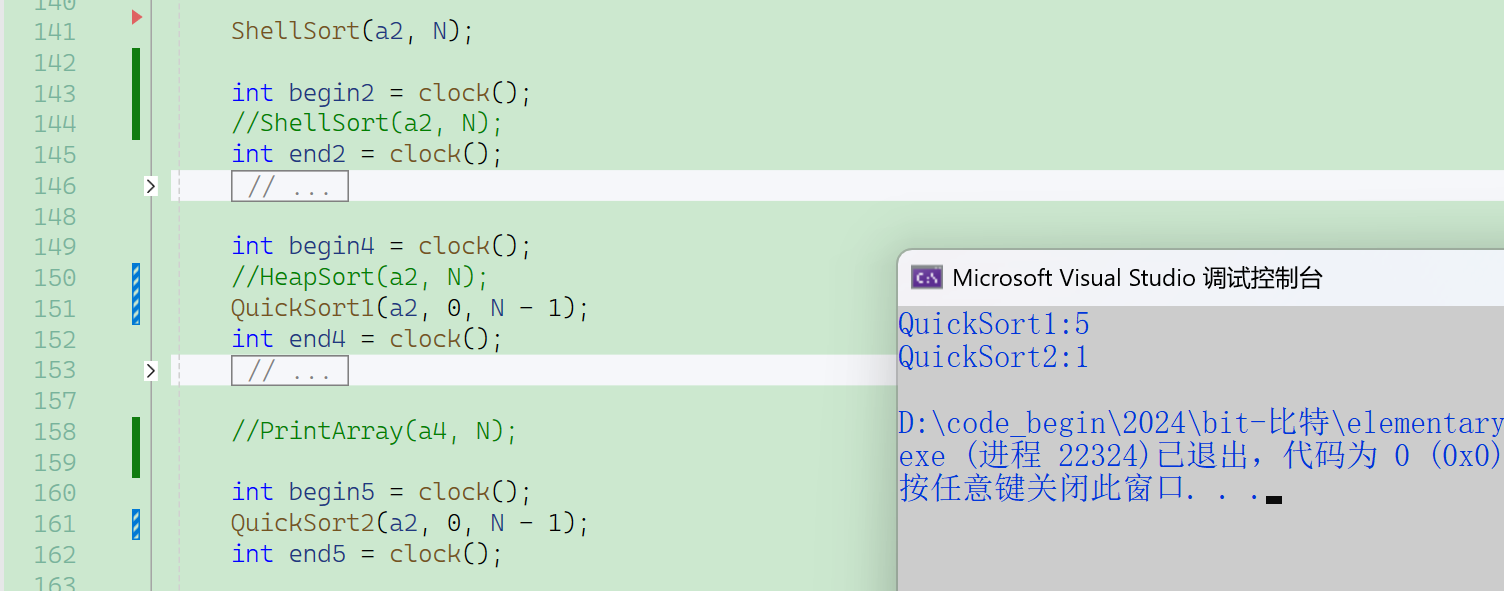Click console output 'QuickSort1:5'
The height and width of the screenshot is (591, 1504).
(994, 325)
